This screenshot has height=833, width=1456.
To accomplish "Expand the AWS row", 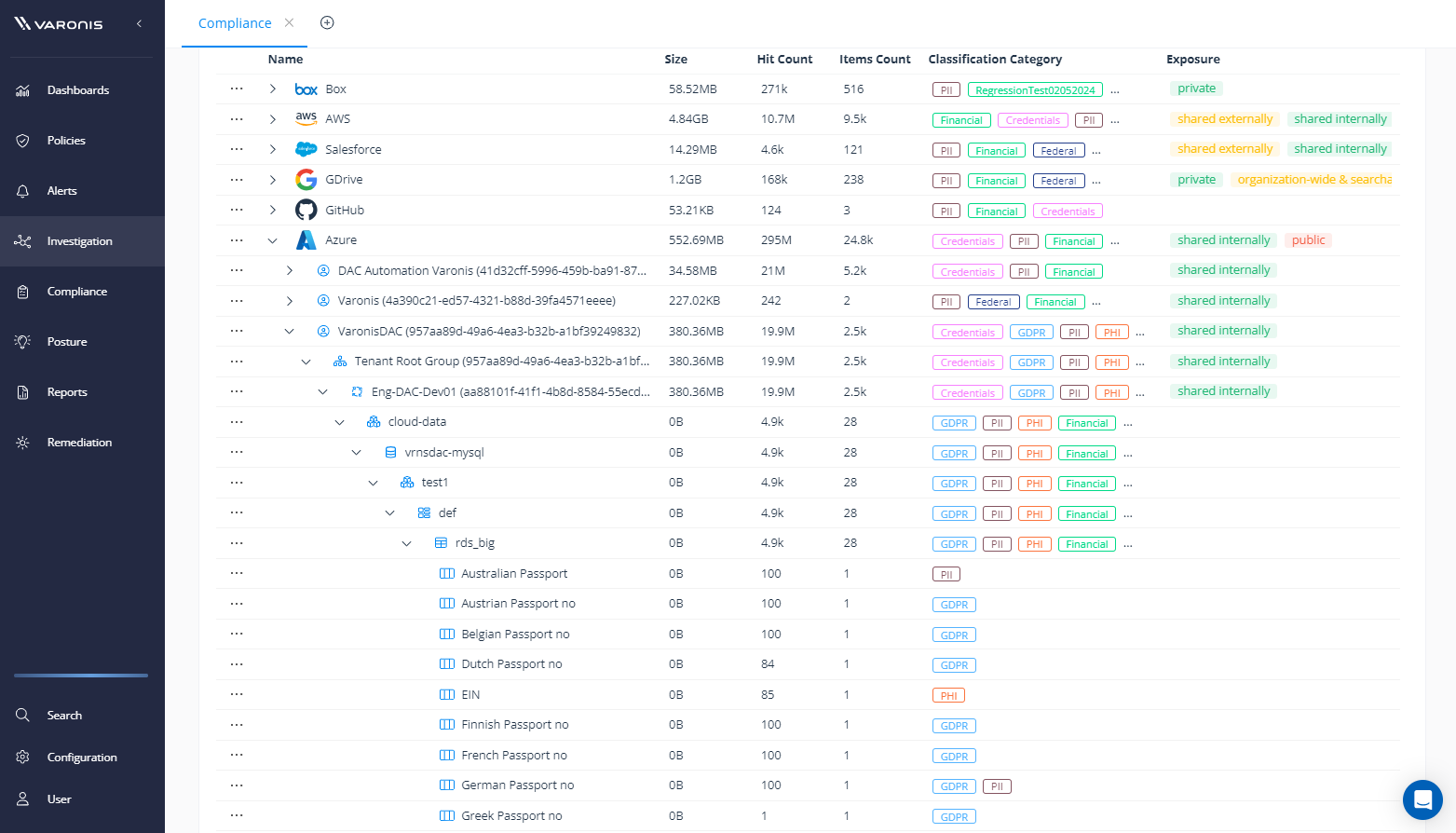I will pyautogui.click(x=272, y=119).
